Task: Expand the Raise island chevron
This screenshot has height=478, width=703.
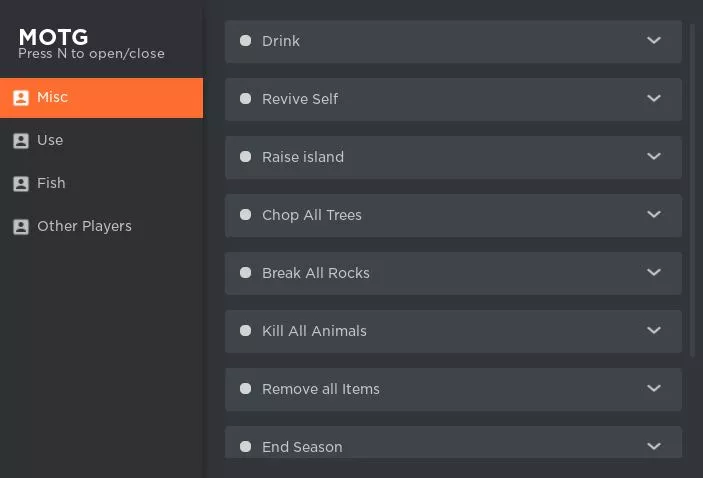Action: (654, 156)
